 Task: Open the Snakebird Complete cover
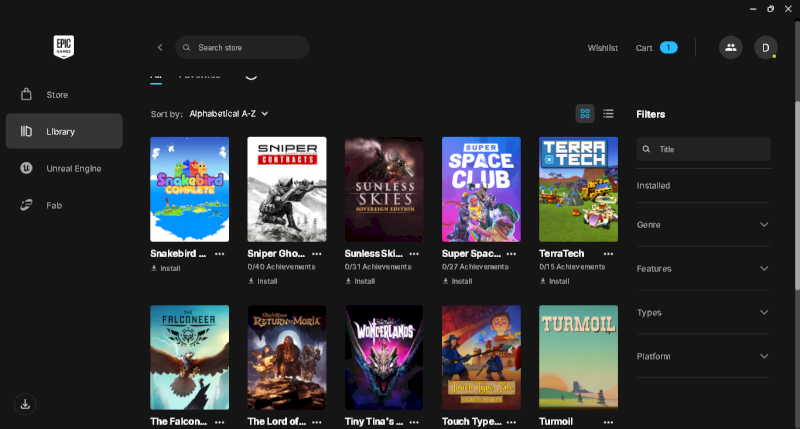[189, 189]
